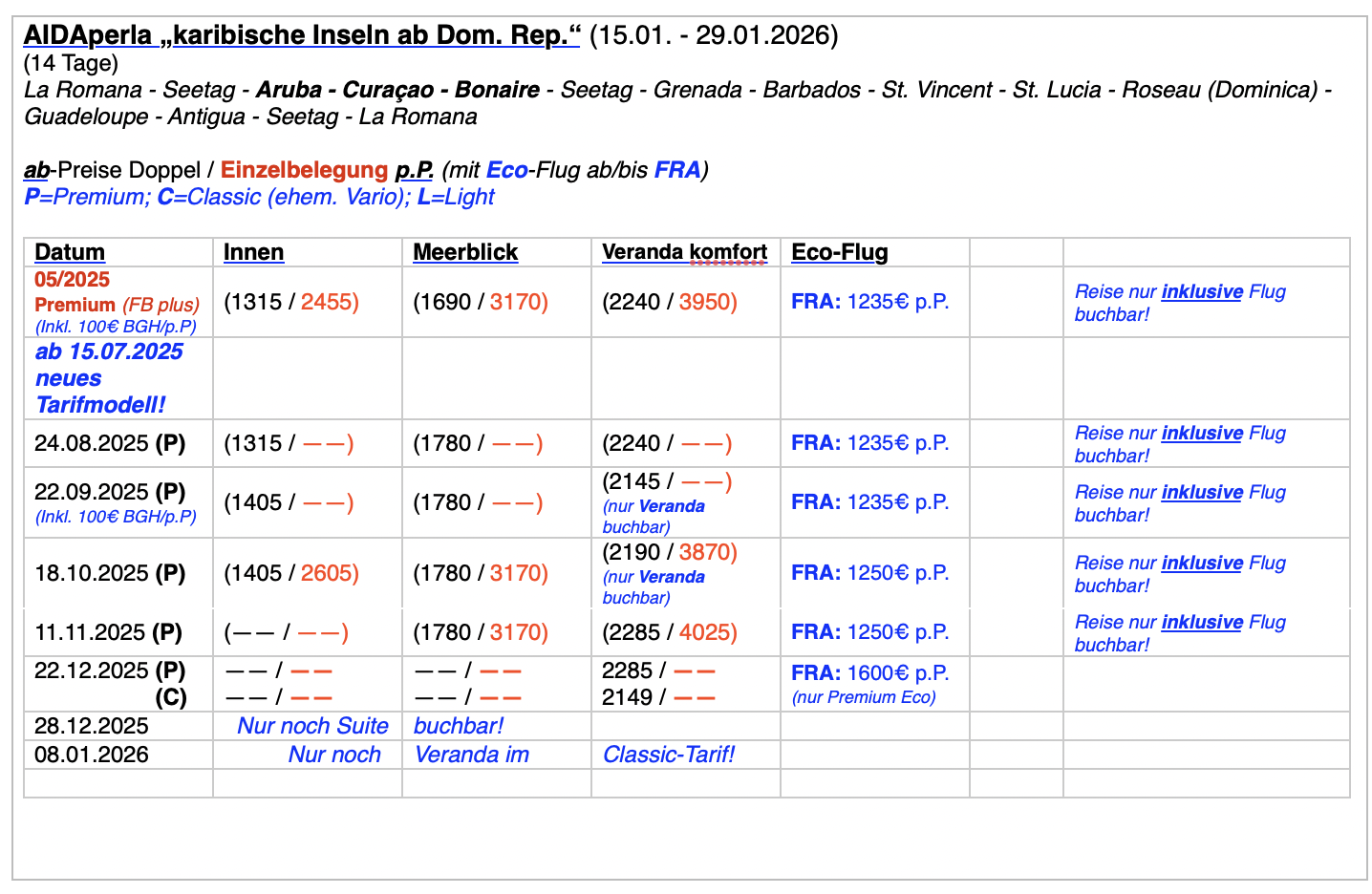Click the Eco-Flug column header

[839, 252]
